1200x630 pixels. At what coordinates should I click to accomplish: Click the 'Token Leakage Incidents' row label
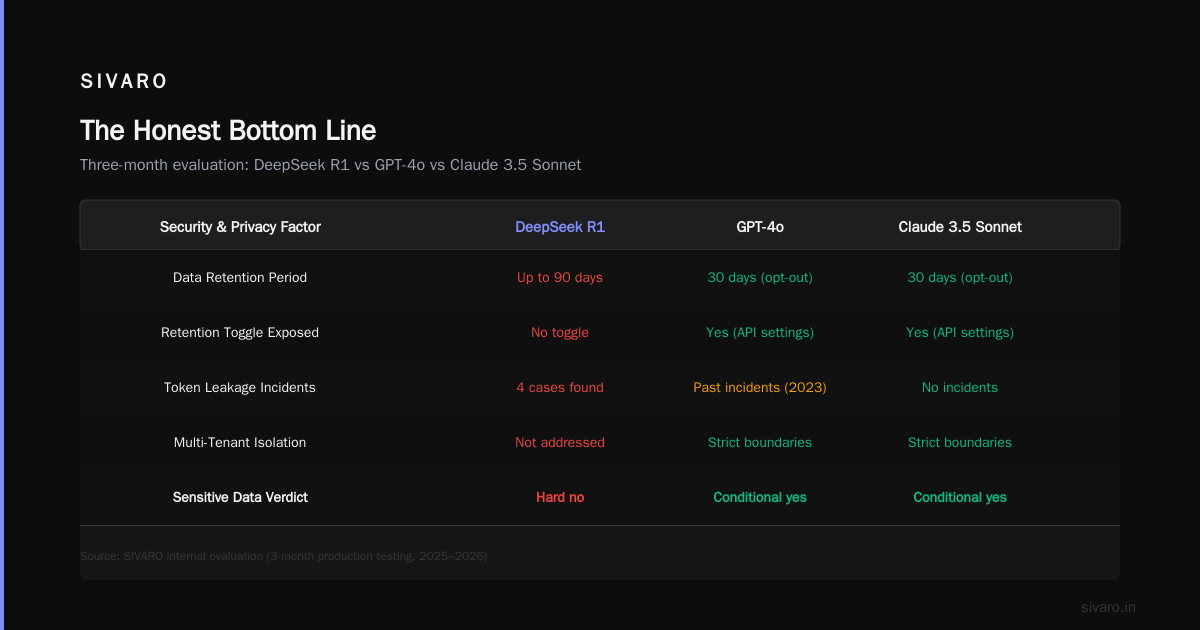pyautogui.click(x=240, y=387)
